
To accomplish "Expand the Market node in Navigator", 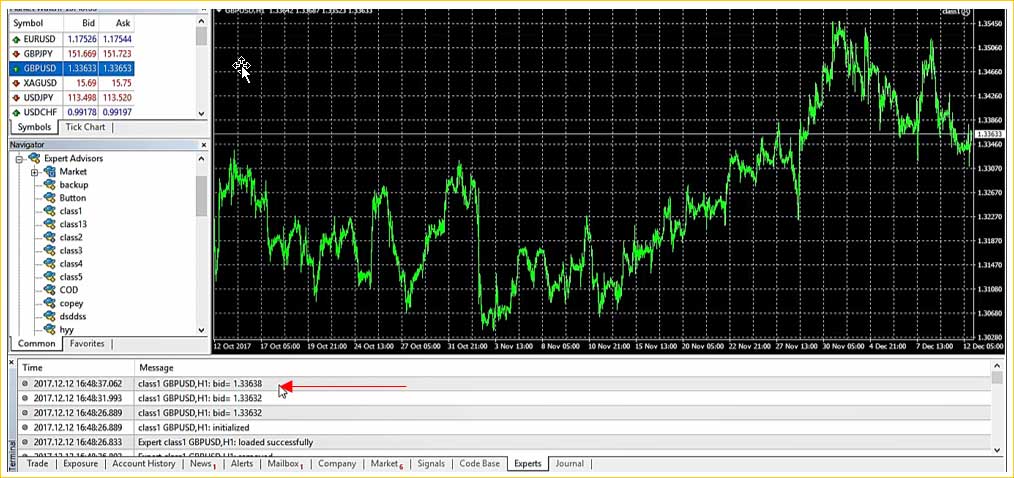I will point(34,172).
